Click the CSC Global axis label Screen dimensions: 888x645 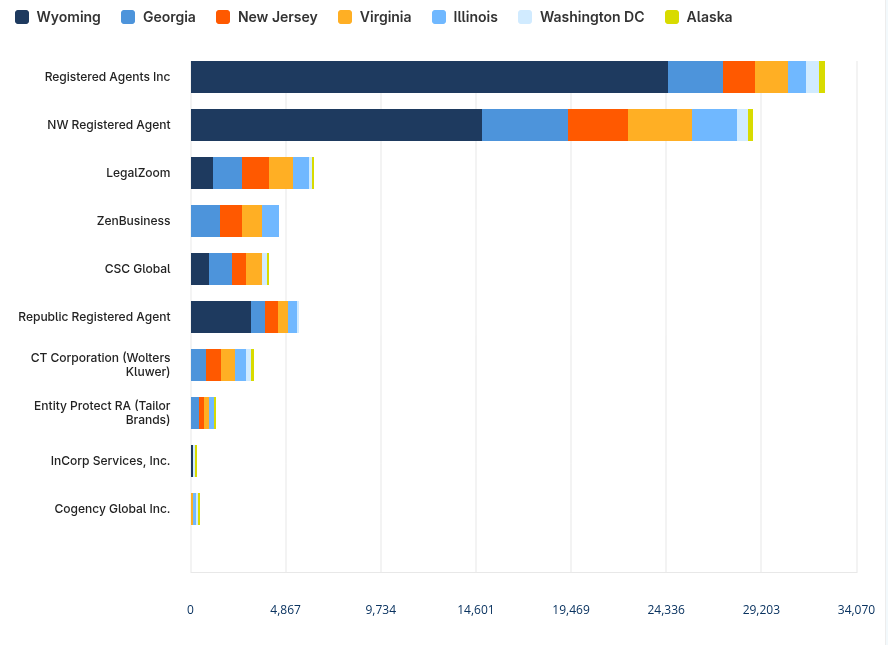click(x=138, y=269)
